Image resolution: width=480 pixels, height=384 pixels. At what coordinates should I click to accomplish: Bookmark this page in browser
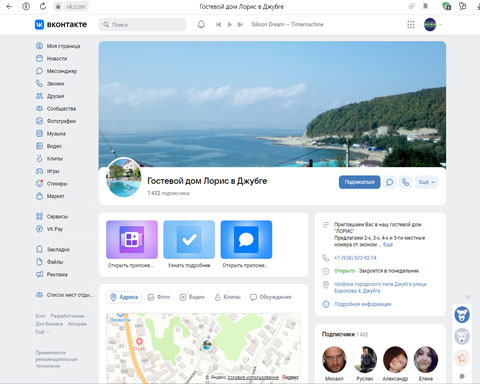click(425, 6)
